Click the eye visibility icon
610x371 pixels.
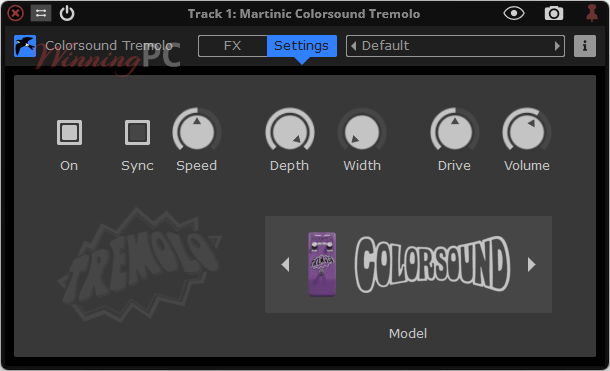click(x=514, y=14)
